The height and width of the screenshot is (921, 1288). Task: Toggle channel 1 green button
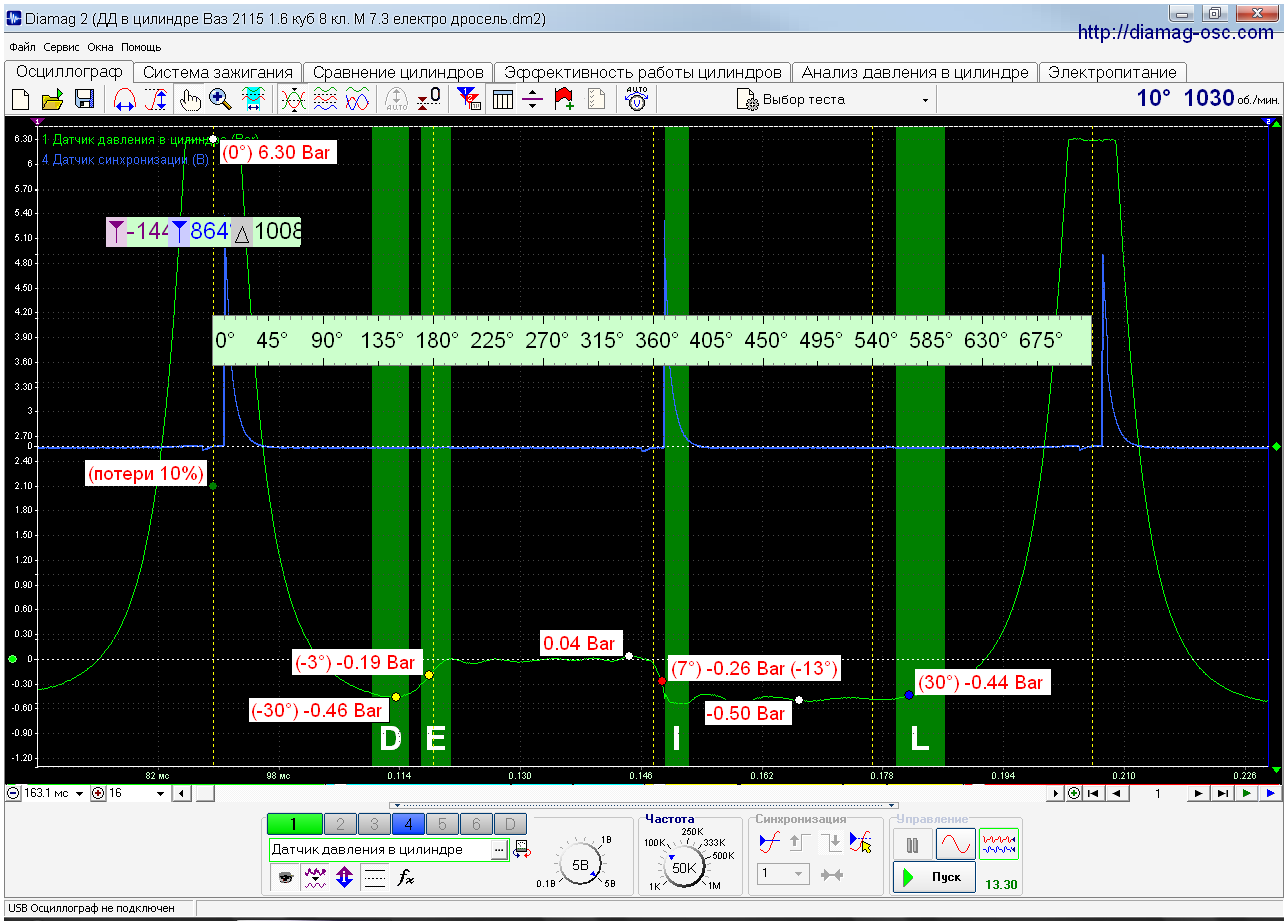tap(295, 824)
